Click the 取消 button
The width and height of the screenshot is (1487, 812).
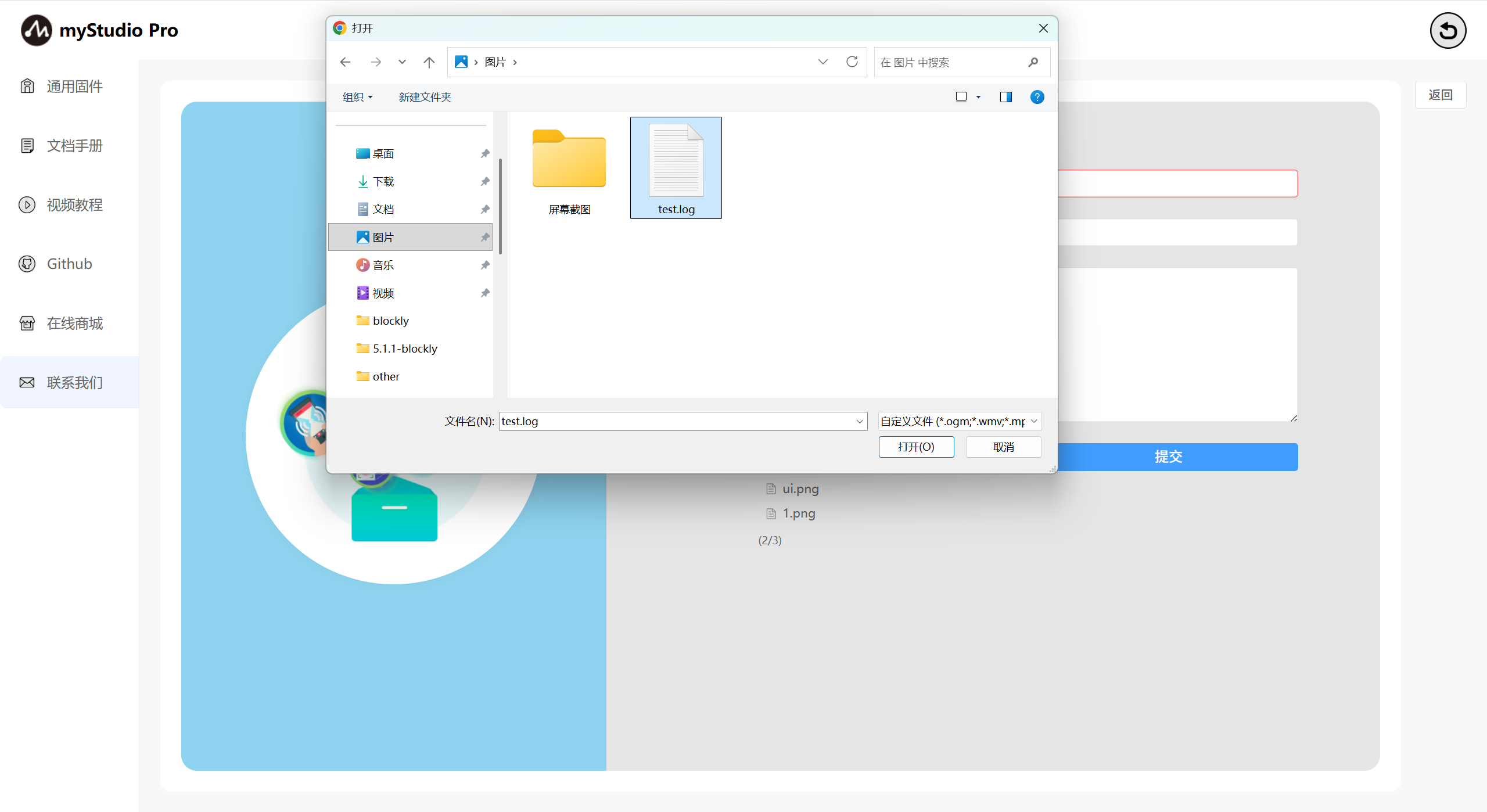[x=1003, y=447]
